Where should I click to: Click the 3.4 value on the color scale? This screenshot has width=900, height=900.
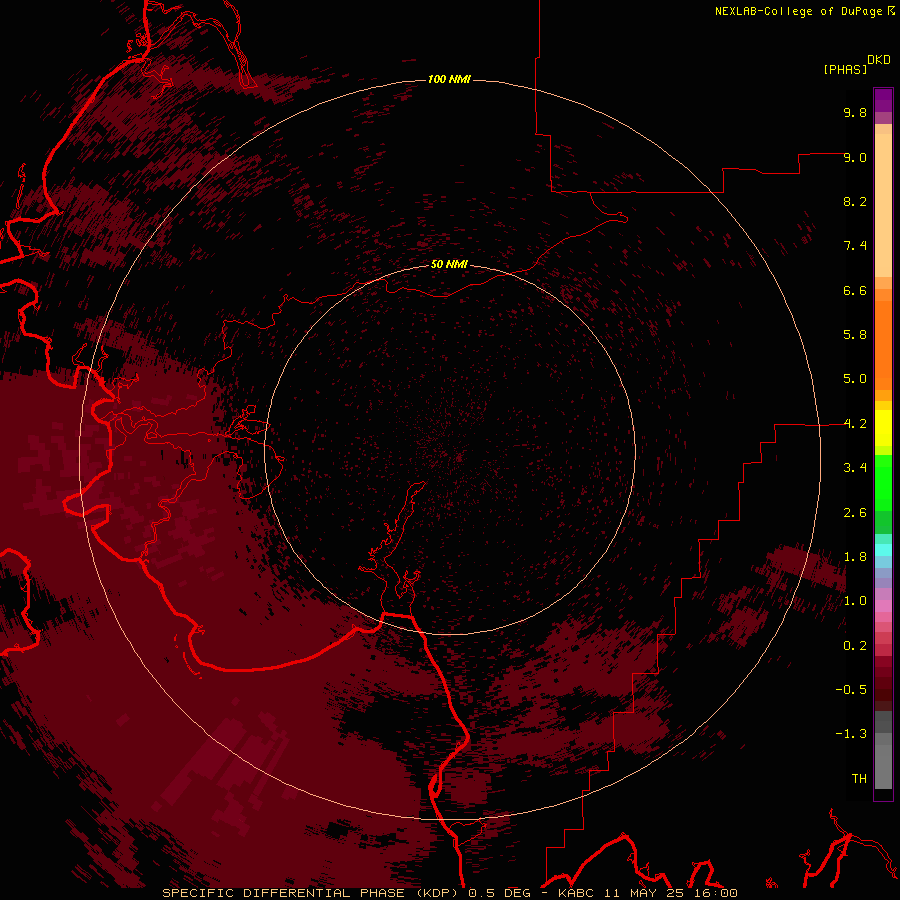coord(855,468)
